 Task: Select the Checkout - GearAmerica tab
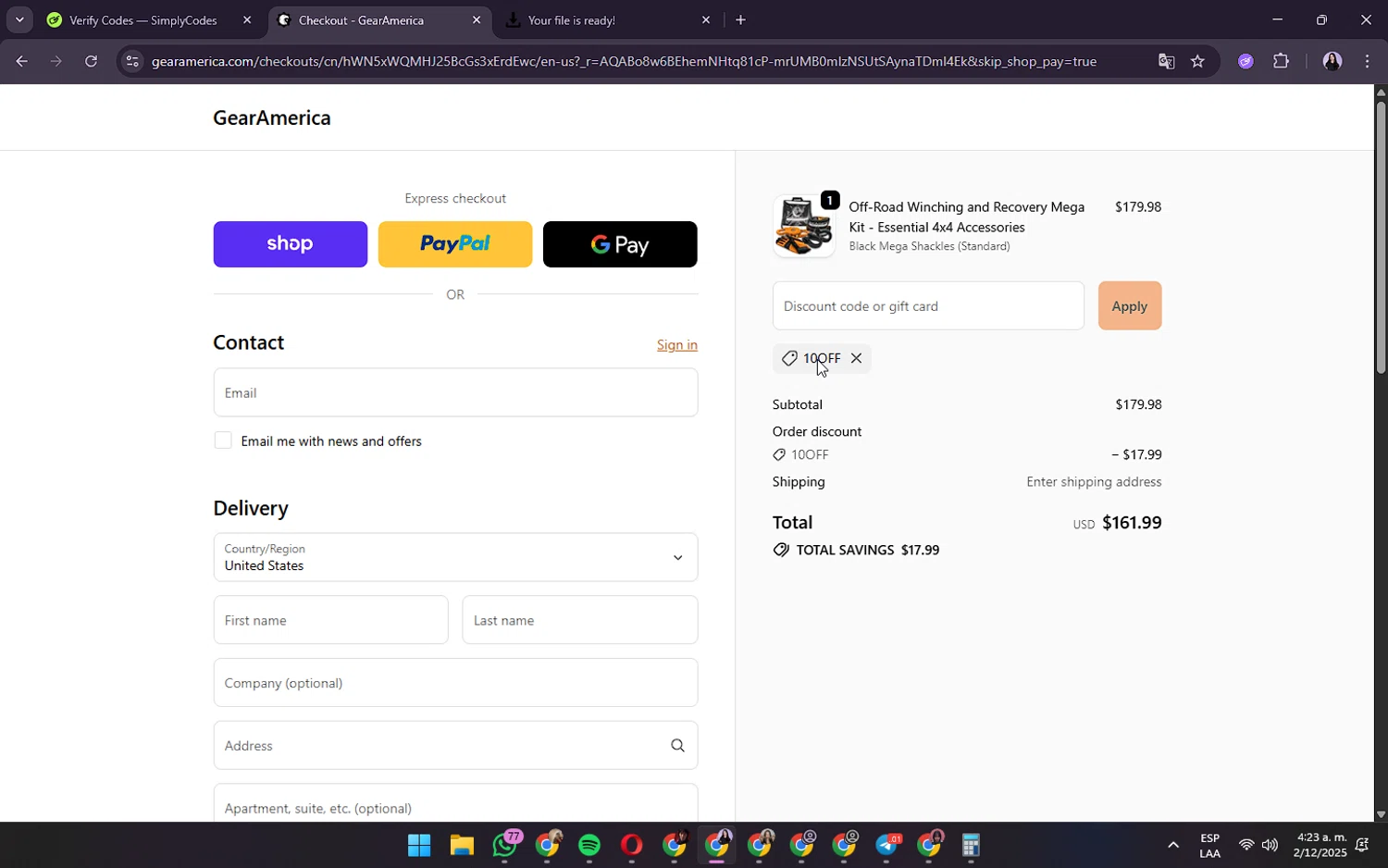[361, 19]
